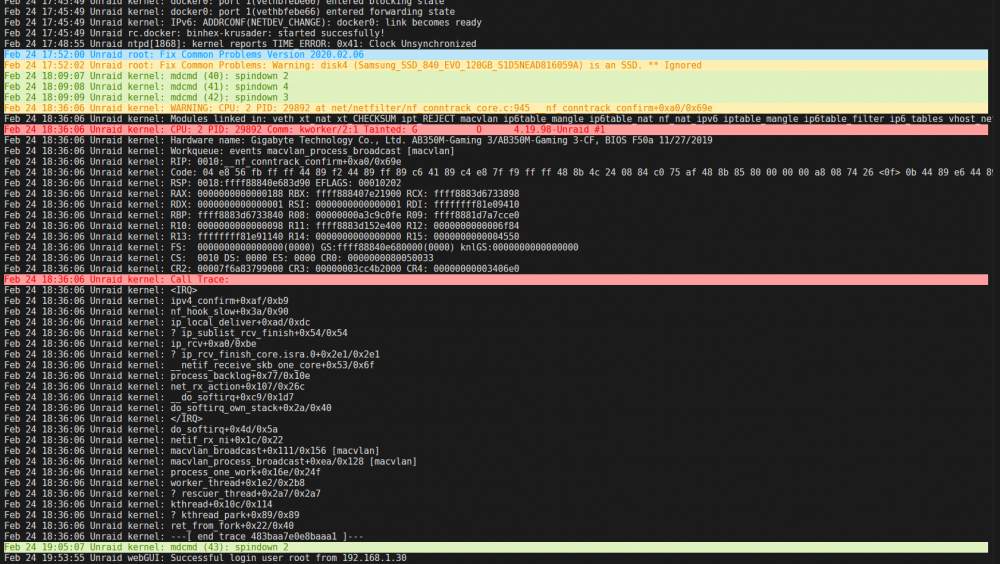Click the 'RSP: 0018:ffff88840e683d90' register line
Viewport: 1000px width, 564px height.
coord(203,183)
